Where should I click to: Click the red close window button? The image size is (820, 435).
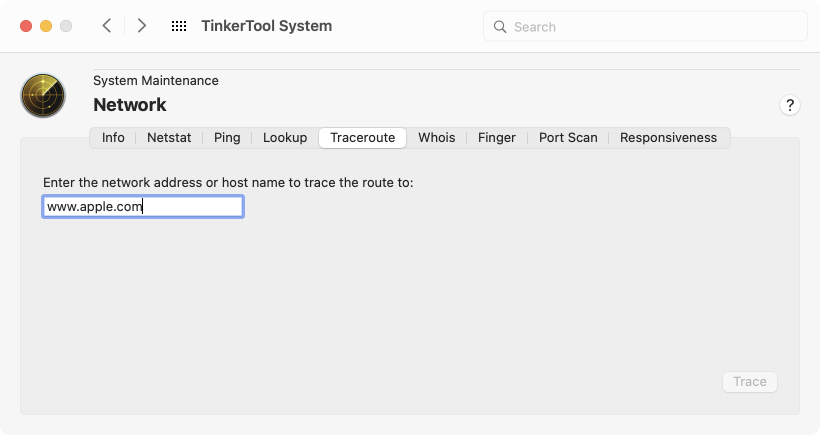(x=26, y=26)
